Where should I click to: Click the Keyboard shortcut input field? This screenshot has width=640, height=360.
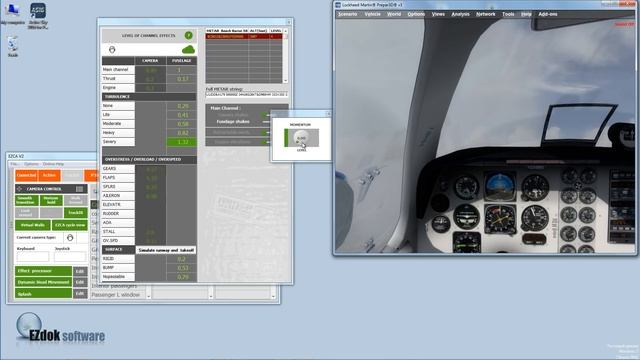click(33, 256)
